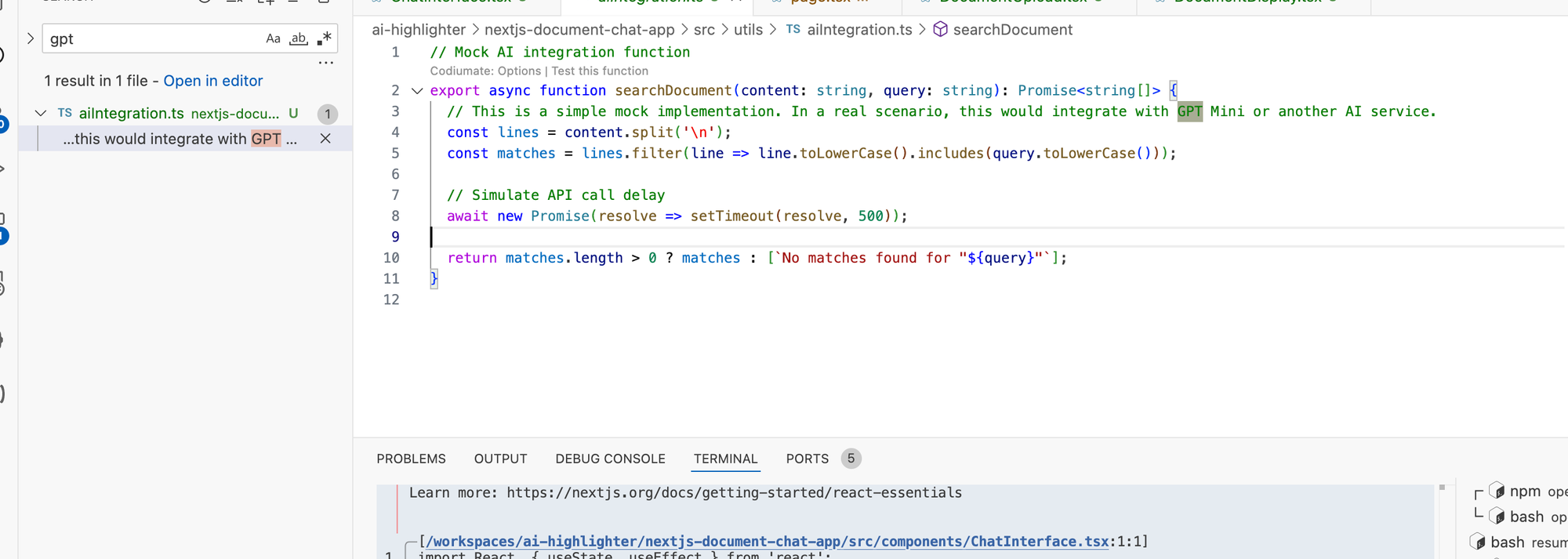Click terminal scrollbar marker near top
Image resolution: width=1568 pixels, height=559 pixels.
tap(1442, 488)
